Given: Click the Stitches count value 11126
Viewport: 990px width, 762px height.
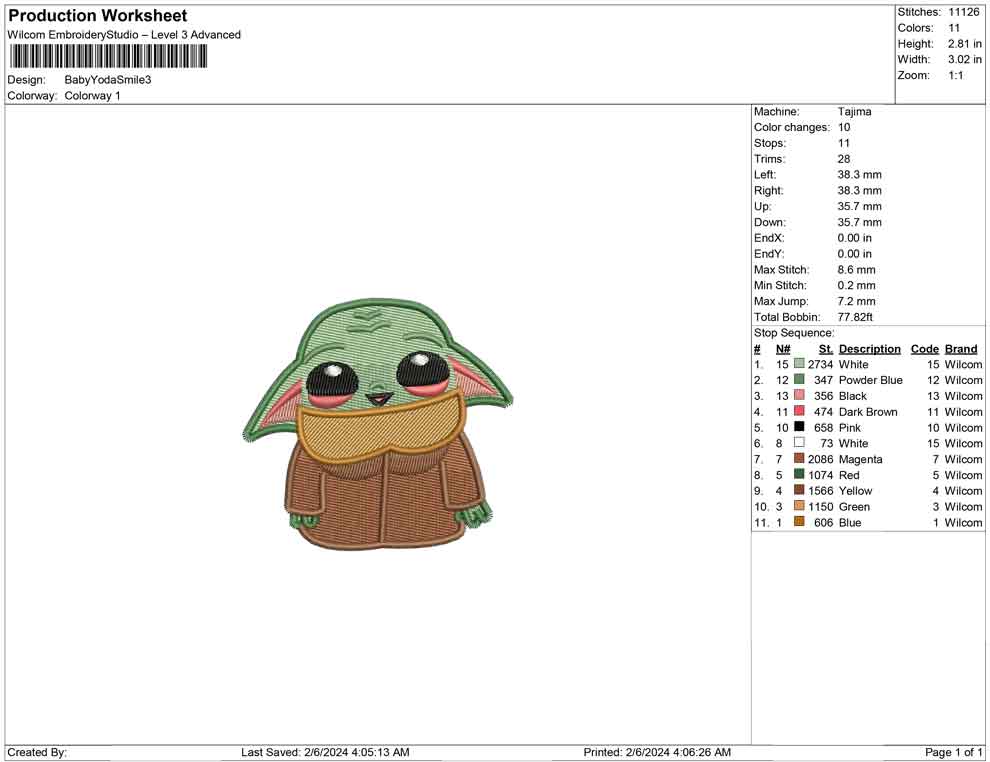Looking at the screenshot, I should pyautogui.click(x=965, y=12).
